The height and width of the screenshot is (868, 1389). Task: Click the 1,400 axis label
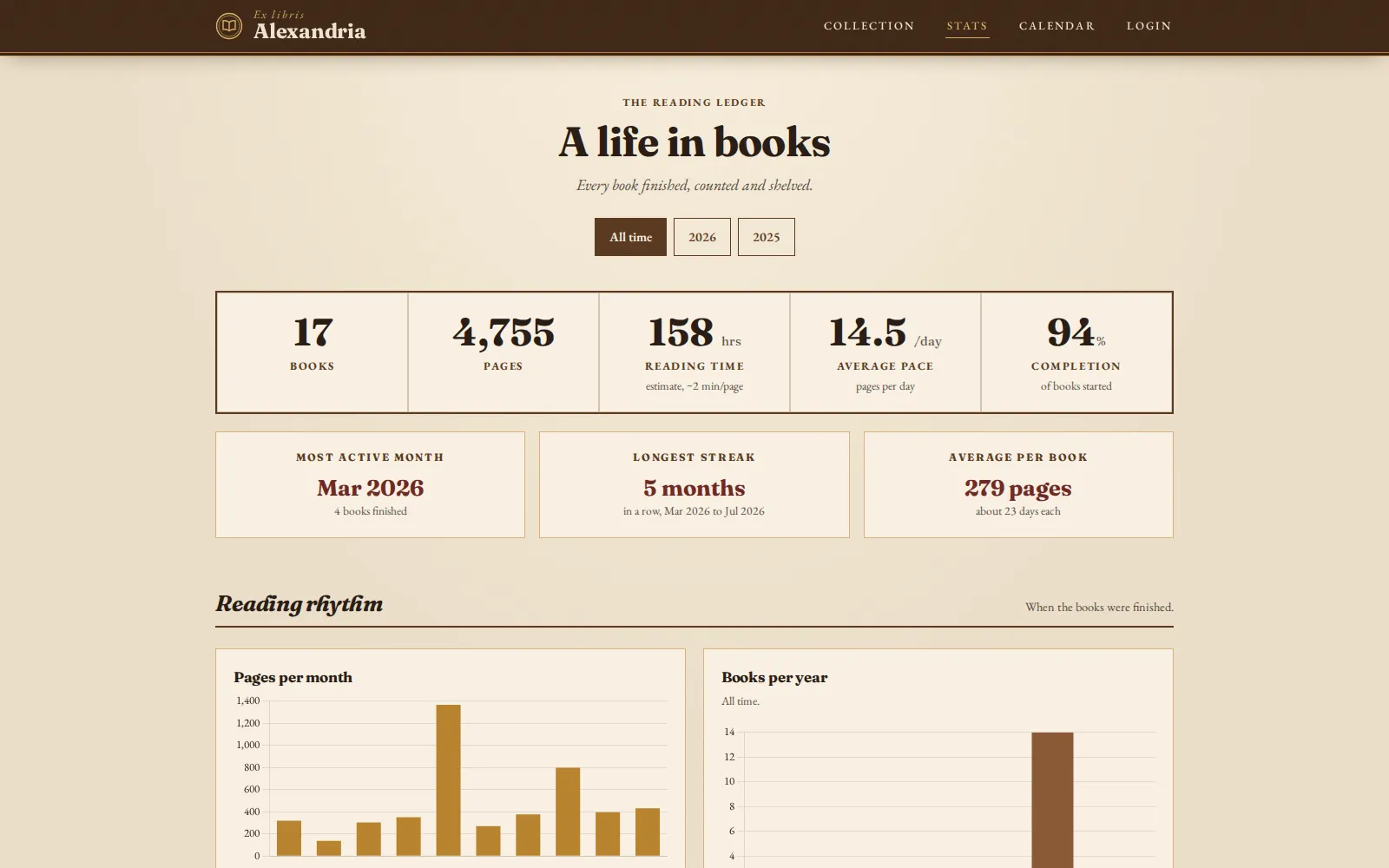pyautogui.click(x=248, y=700)
